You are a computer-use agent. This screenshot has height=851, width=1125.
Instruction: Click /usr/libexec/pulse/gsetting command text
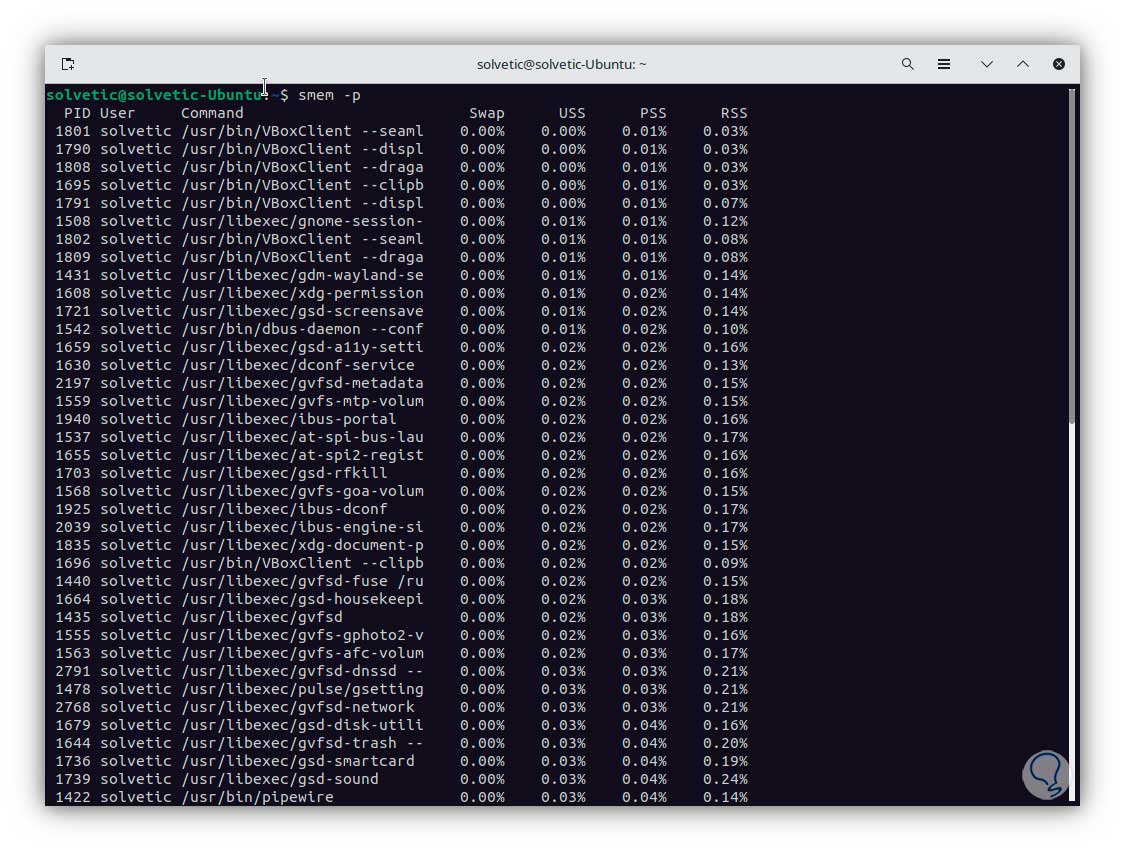(302, 689)
